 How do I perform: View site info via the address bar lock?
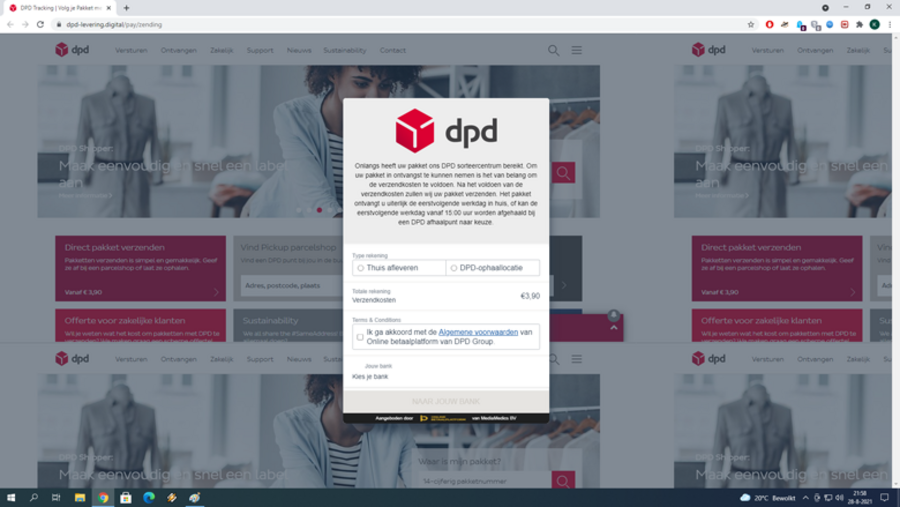click(59, 25)
